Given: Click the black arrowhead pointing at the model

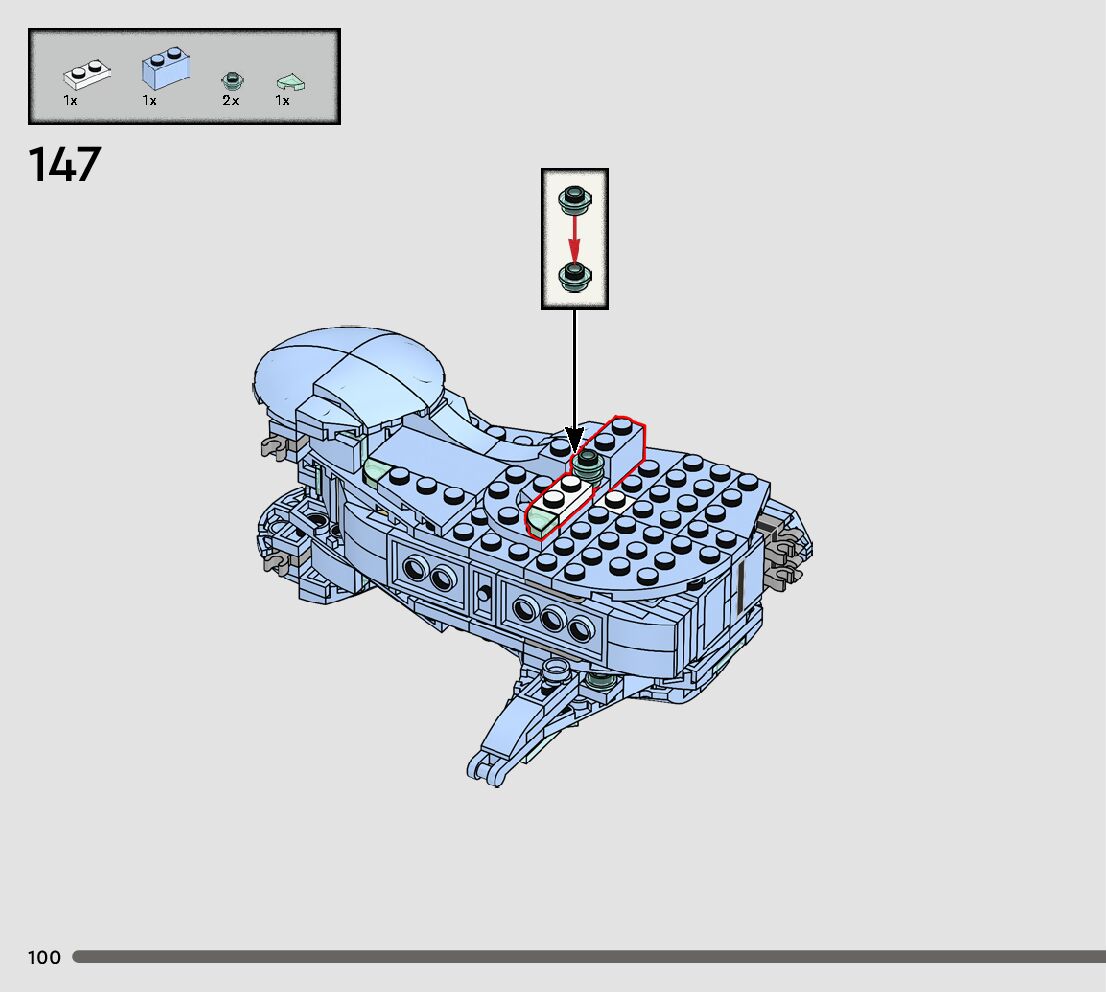Looking at the screenshot, I should (x=575, y=440).
